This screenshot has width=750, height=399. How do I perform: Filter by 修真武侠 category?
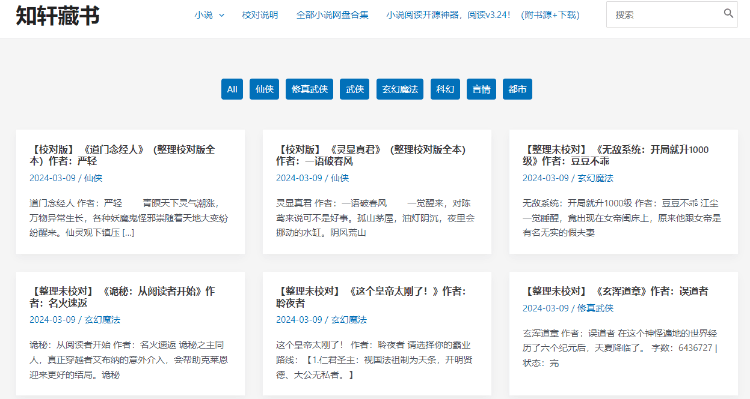tap(309, 89)
